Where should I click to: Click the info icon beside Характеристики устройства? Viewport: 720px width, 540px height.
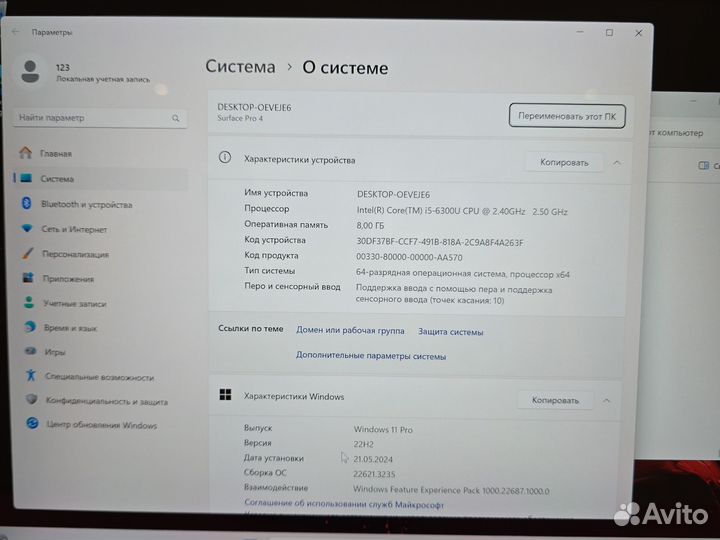[x=225, y=158]
